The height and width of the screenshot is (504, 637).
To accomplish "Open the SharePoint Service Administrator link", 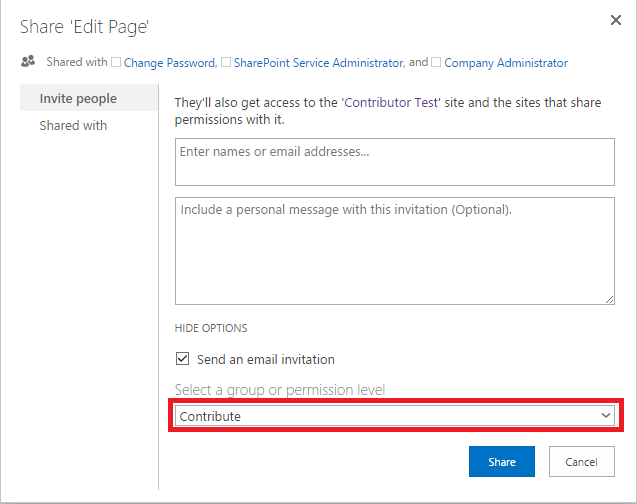I will tap(319, 63).
